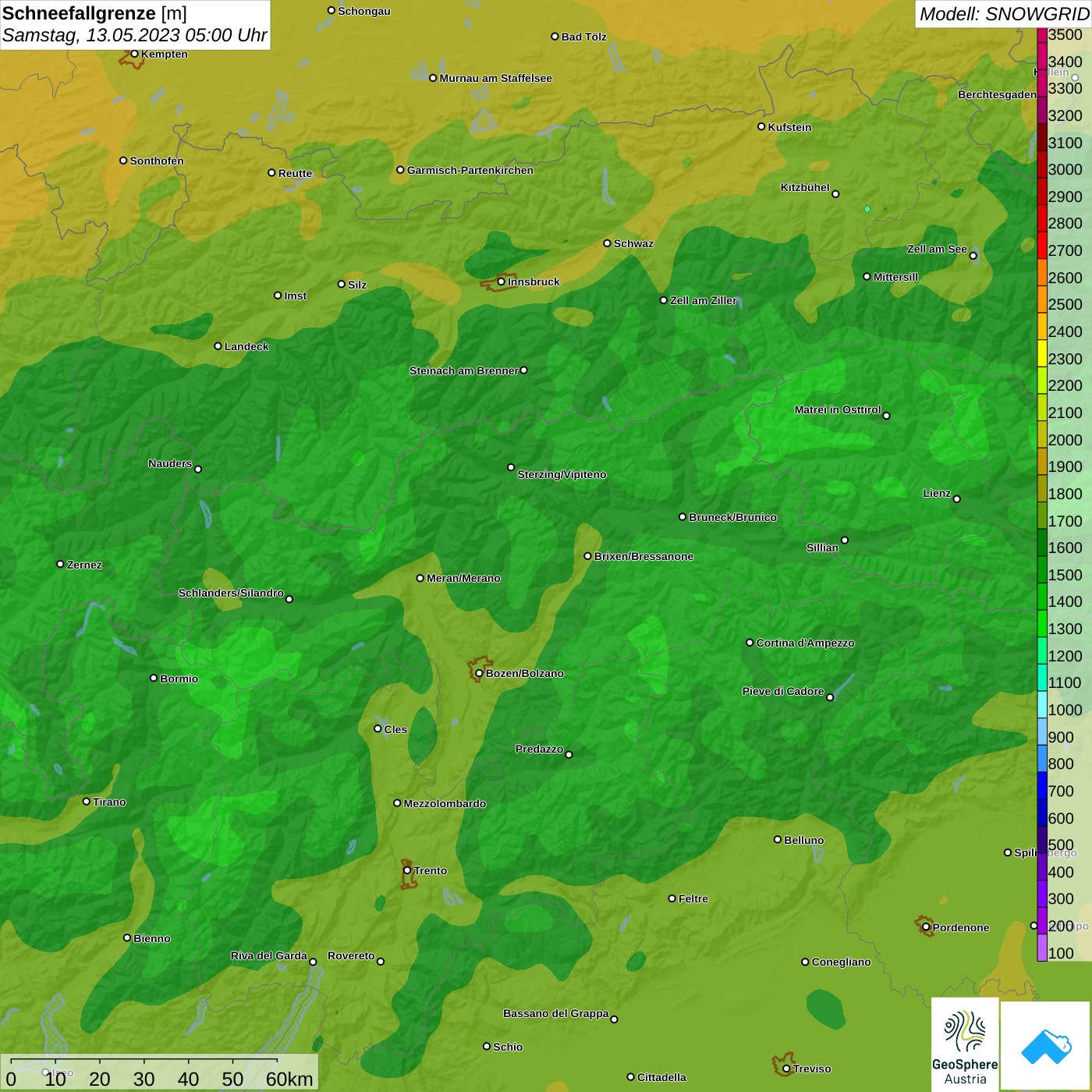
Task: Click the Feltre location dot
Action: coord(672,899)
